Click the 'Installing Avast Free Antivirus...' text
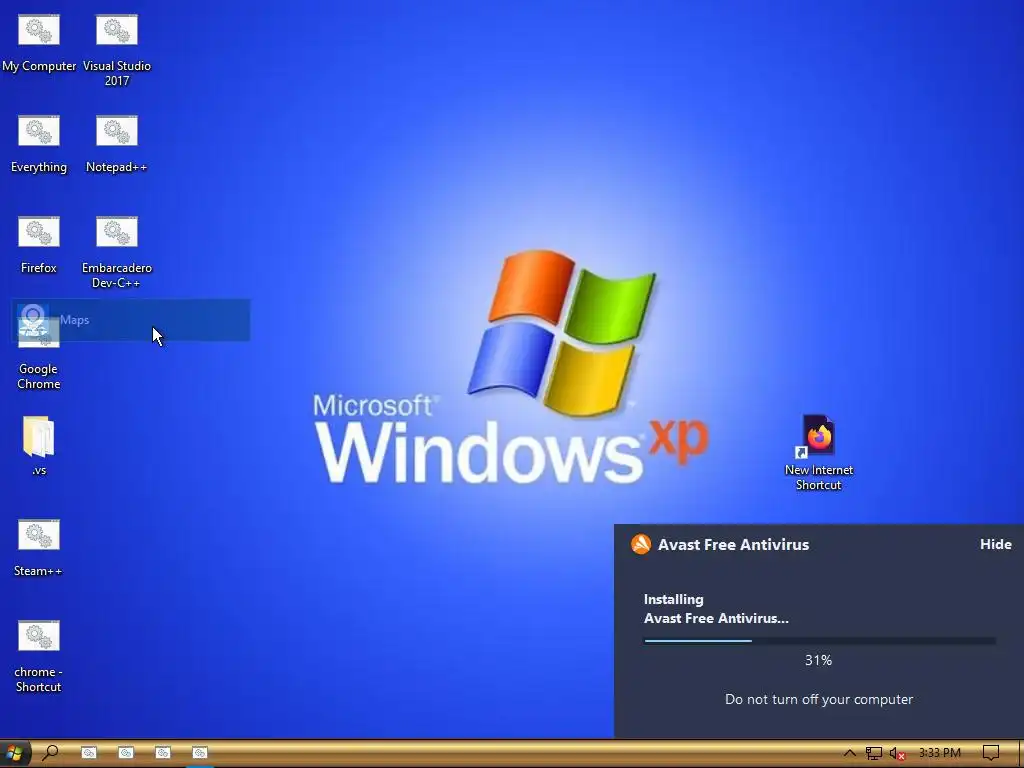1024x768 pixels. click(716, 609)
